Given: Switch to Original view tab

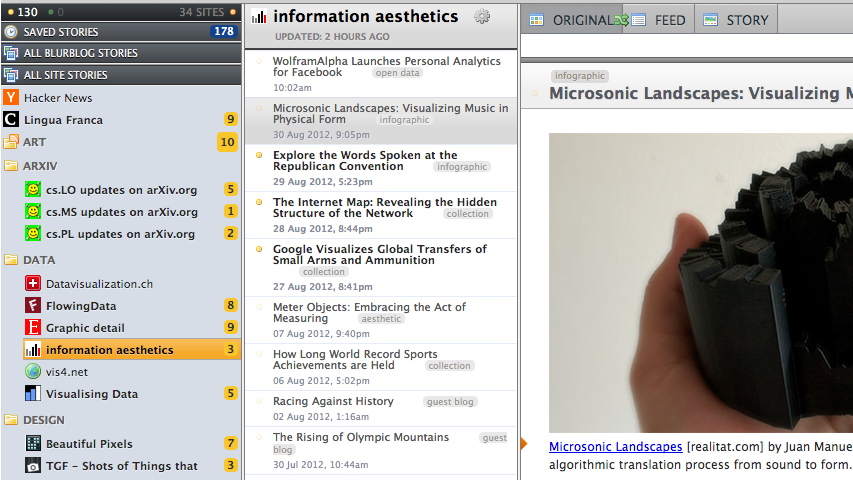Looking at the screenshot, I should coord(571,20).
